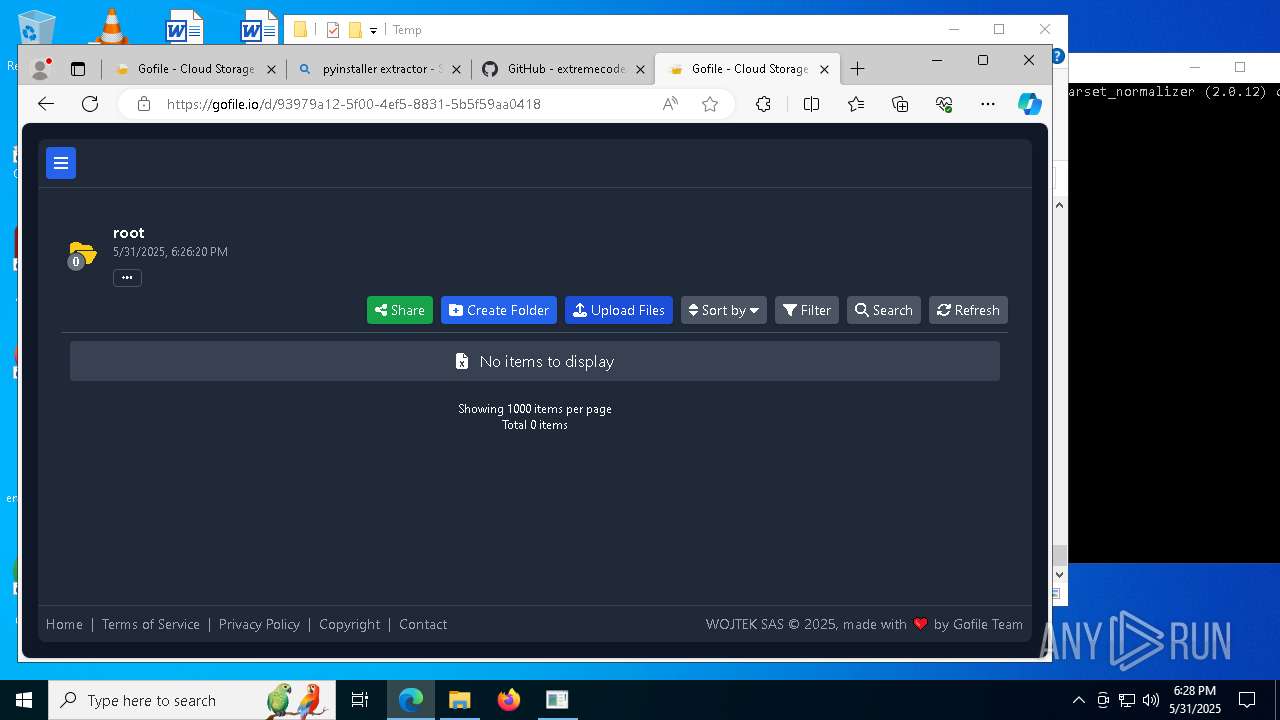Click the Temp Explorer window quick-access dropdown arrow
The height and width of the screenshot is (720, 1280).
click(373, 30)
